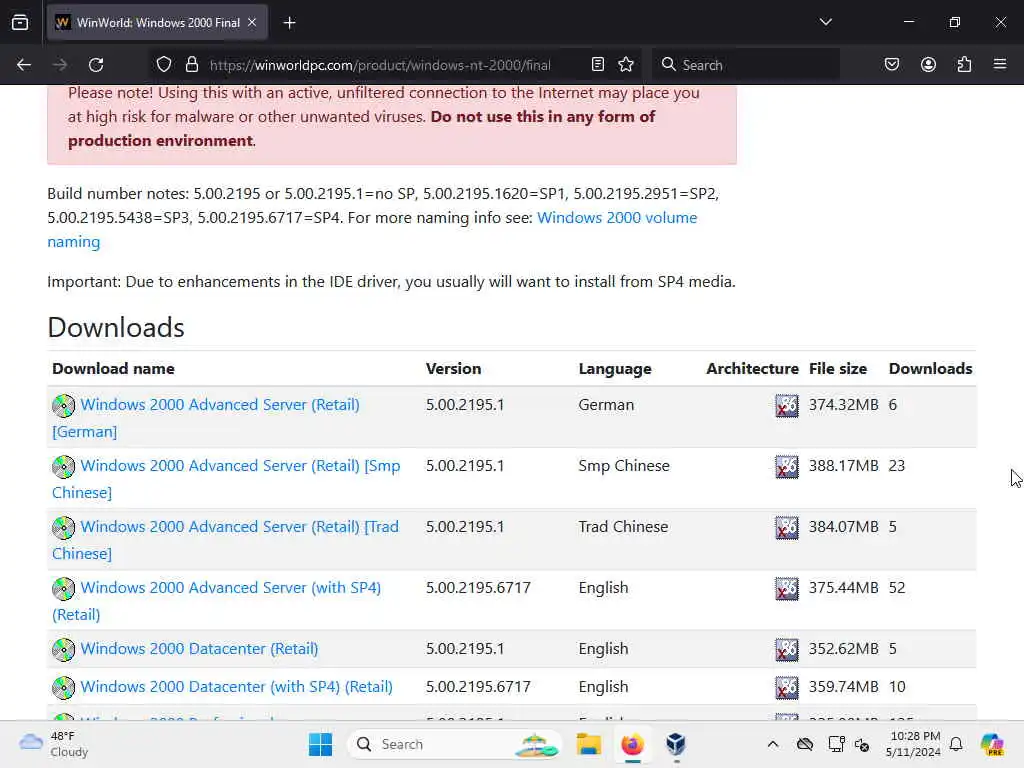Viewport: 1024px width, 768px height.
Task: Click the taskbar Search box
Action: click(x=455, y=744)
